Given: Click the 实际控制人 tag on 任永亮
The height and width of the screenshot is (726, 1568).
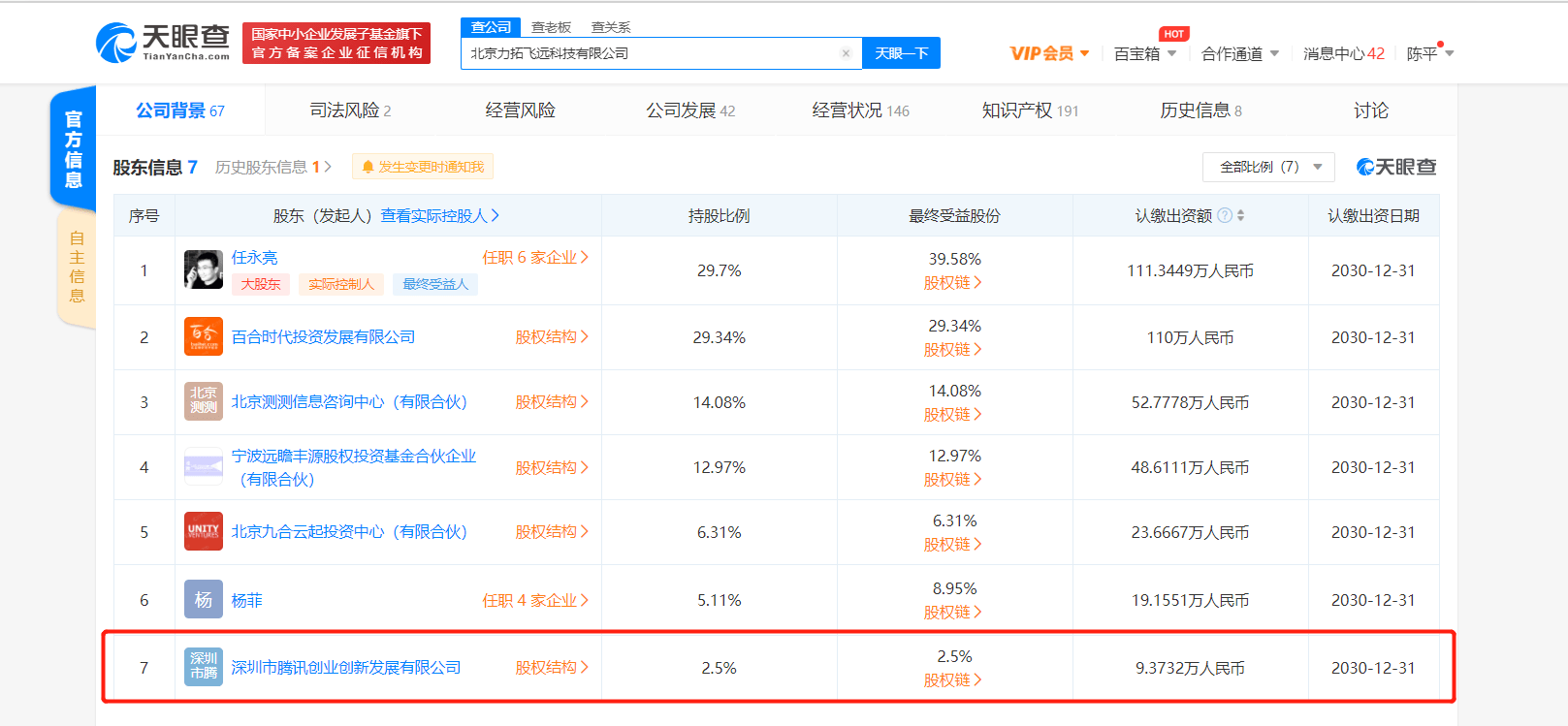Looking at the screenshot, I should tap(340, 284).
